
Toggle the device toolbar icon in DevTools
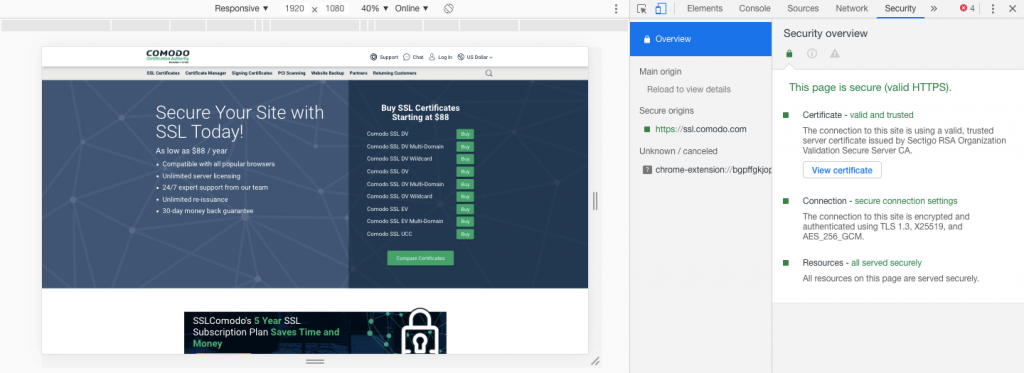pyautogui.click(x=660, y=8)
